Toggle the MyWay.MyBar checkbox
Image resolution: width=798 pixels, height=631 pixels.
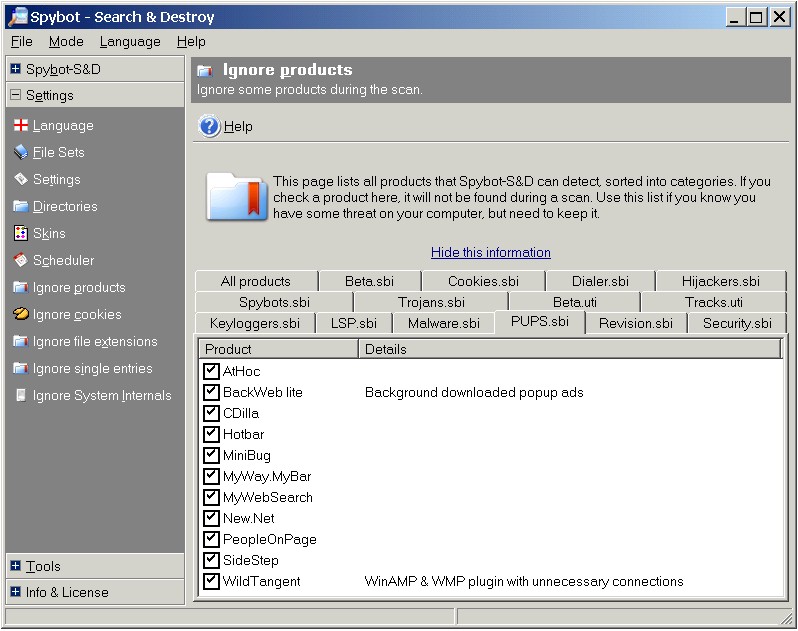click(x=211, y=476)
